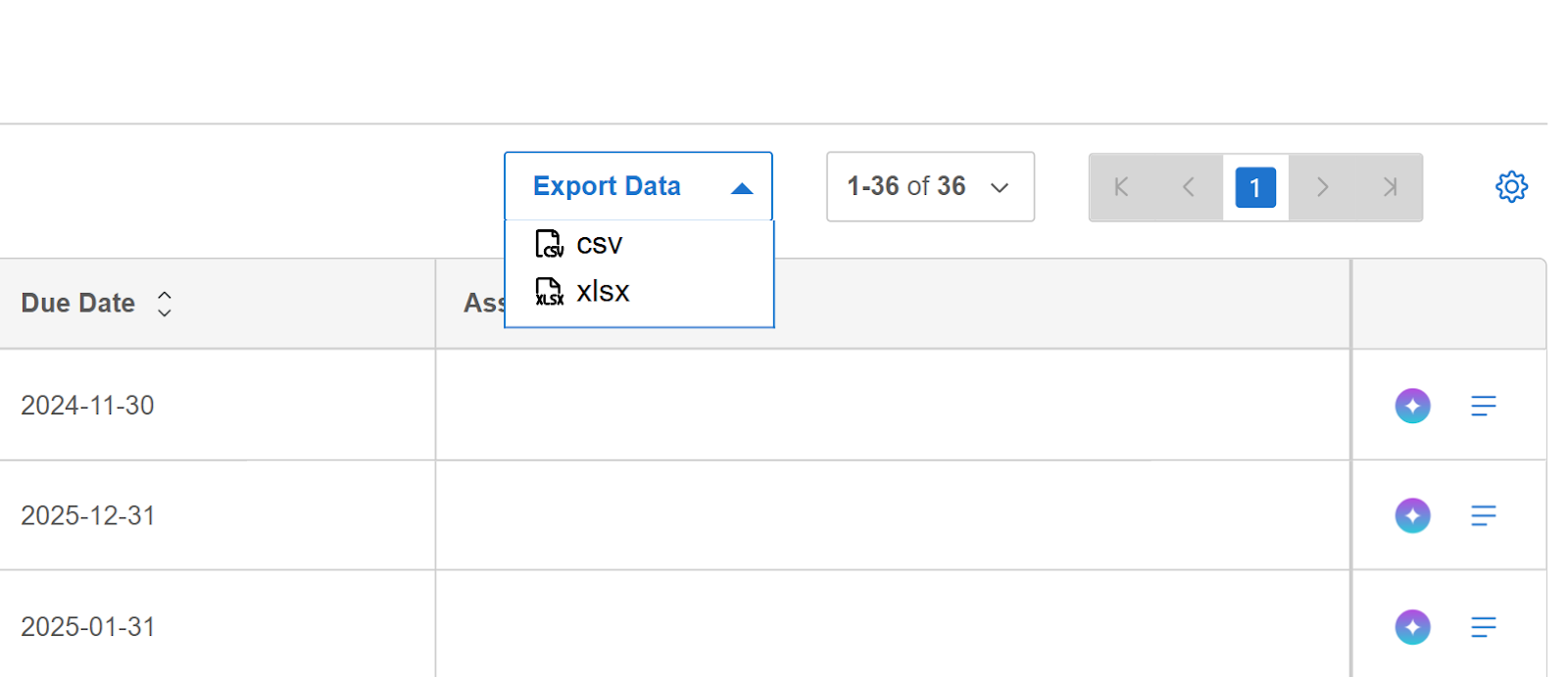Image resolution: width=1568 pixels, height=677 pixels.
Task: Go to the previous page
Action: pos(1189,187)
